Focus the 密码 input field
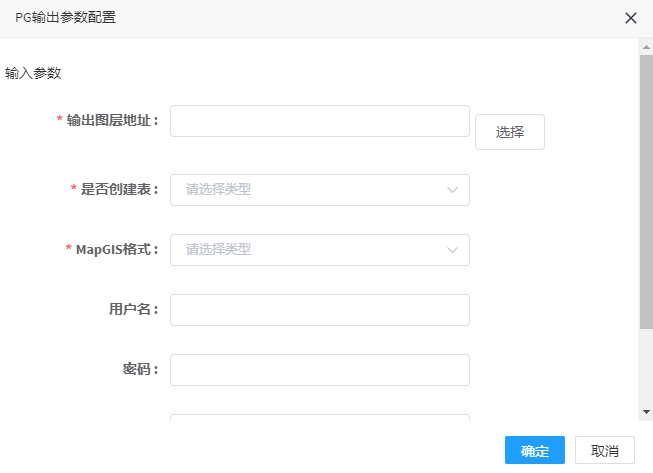The image size is (653, 473). coord(320,370)
